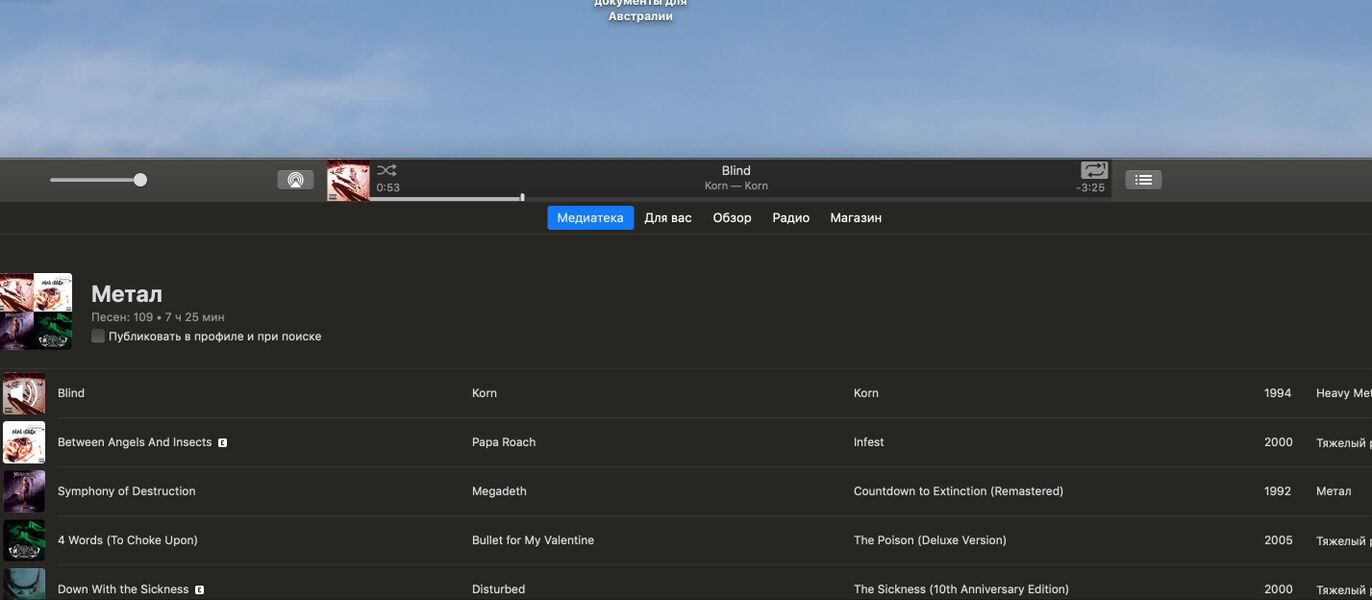The width and height of the screenshot is (1372, 600).
Task: Click year 1992 in Symphony of Destruction row
Action: point(1278,491)
